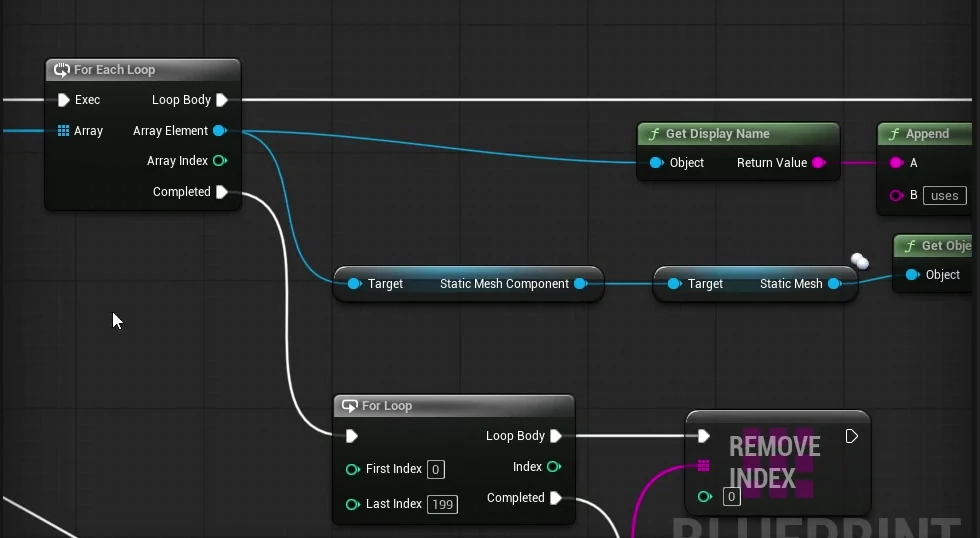
Task: Click the For Loop Index output pin
Action: (554, 467)
